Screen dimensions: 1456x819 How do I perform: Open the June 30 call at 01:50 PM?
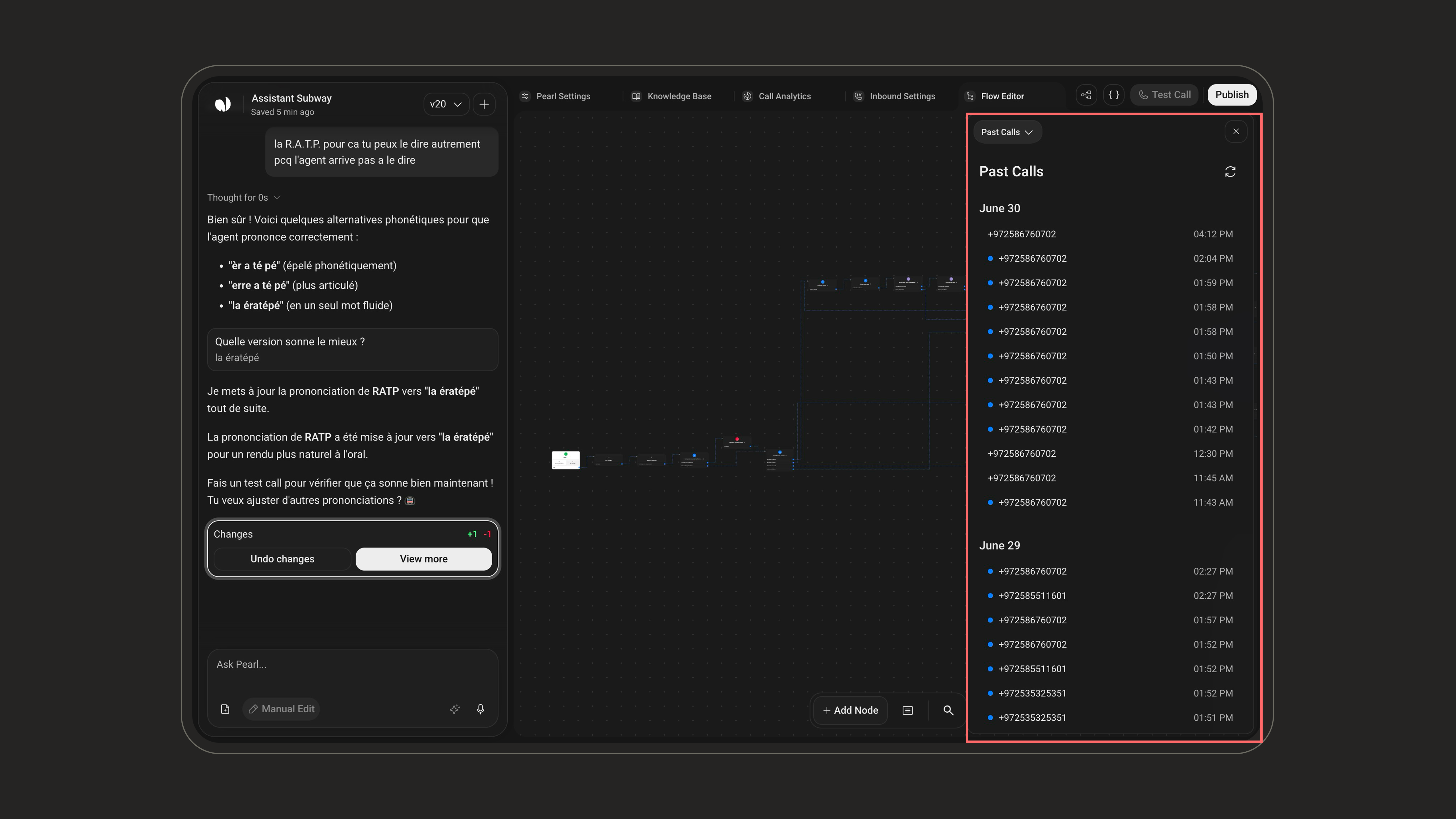pyautogui.click(x=1110, y=356)
